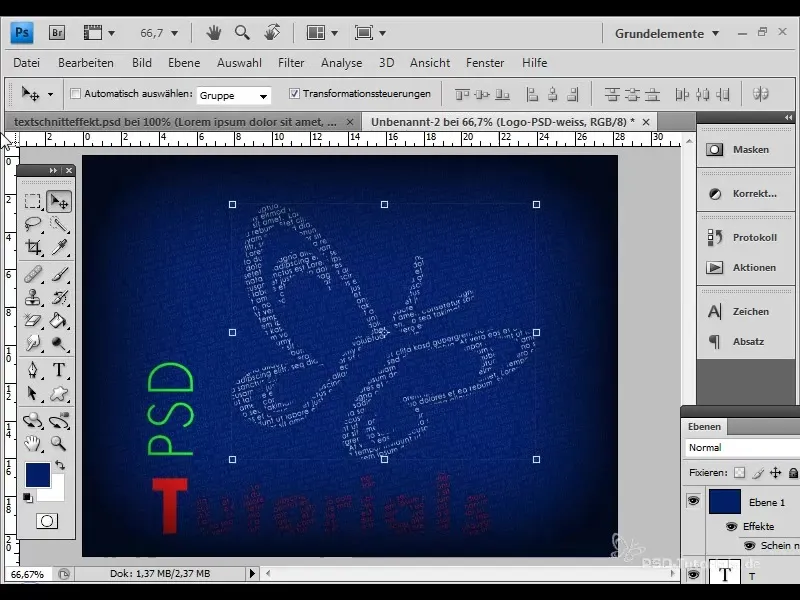This screenshot has height=600, width=800.
Task: Click the dark blue foreground color swatch
Action: click(x=38, y=475)
